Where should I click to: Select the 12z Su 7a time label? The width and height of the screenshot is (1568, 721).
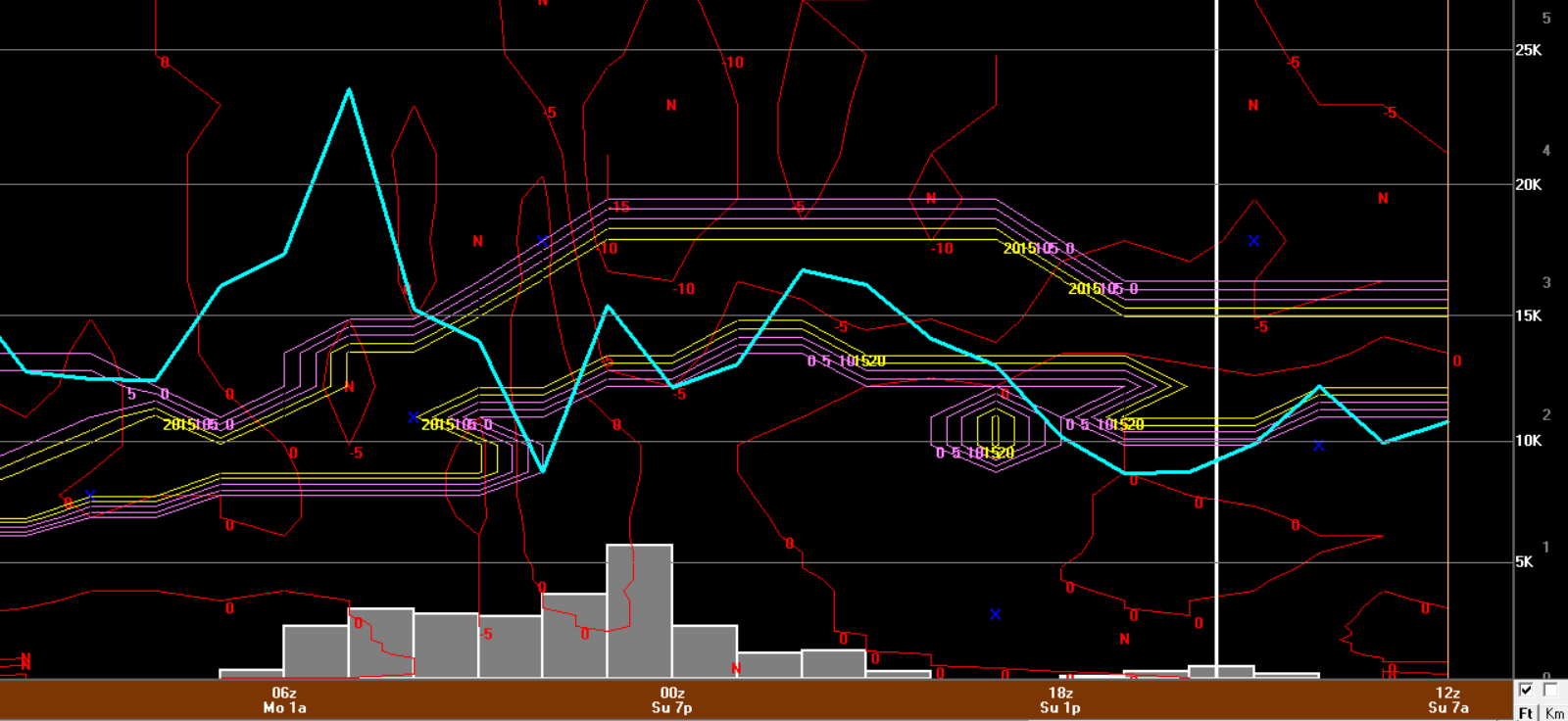pyautogui.click(x=1447, y=699)
